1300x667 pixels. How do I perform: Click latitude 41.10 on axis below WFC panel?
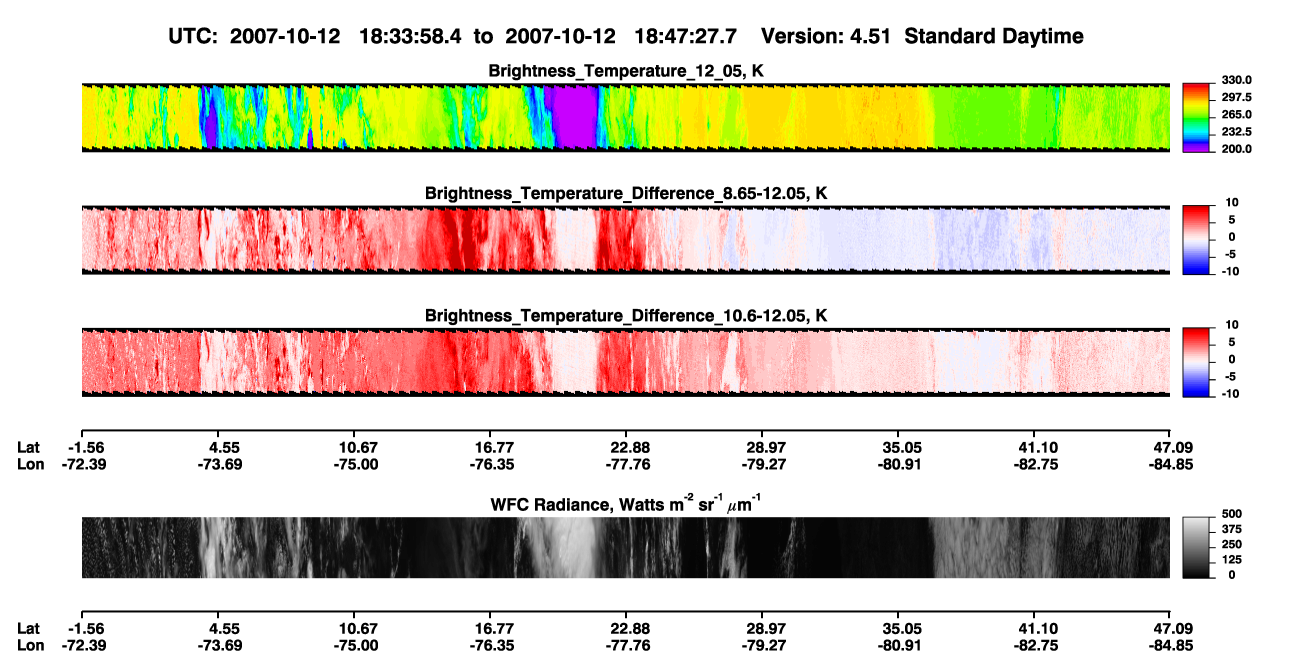(x=1037, y=628)
